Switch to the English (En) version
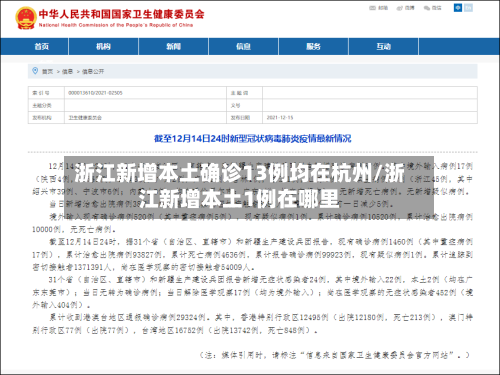The height and width of the screenshot is (375, 500). click(468, 8)
